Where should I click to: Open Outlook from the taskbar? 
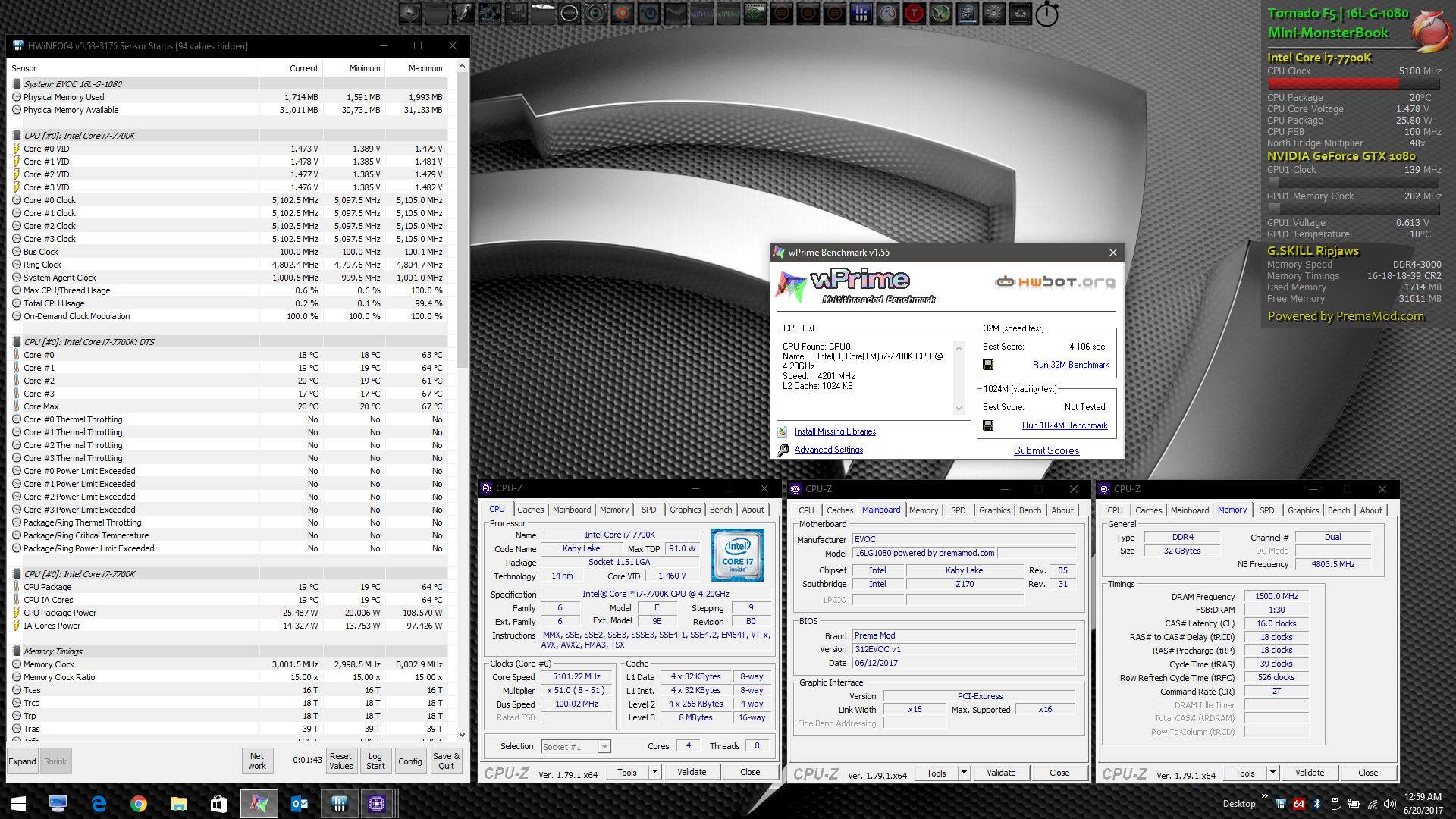[x=299, y=803]
